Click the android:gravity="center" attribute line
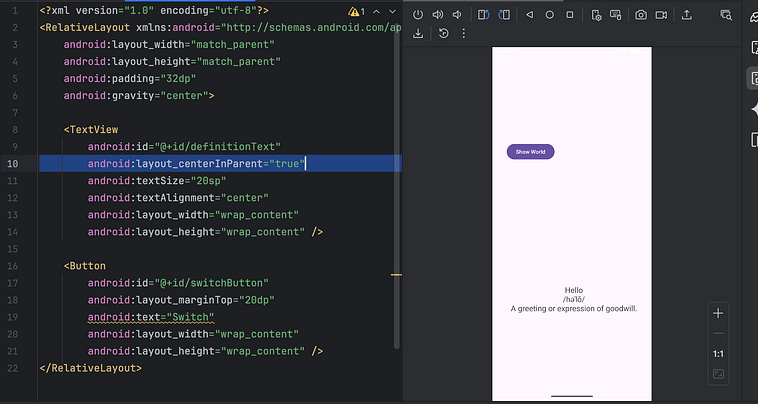758x404 pixels. 139,96
